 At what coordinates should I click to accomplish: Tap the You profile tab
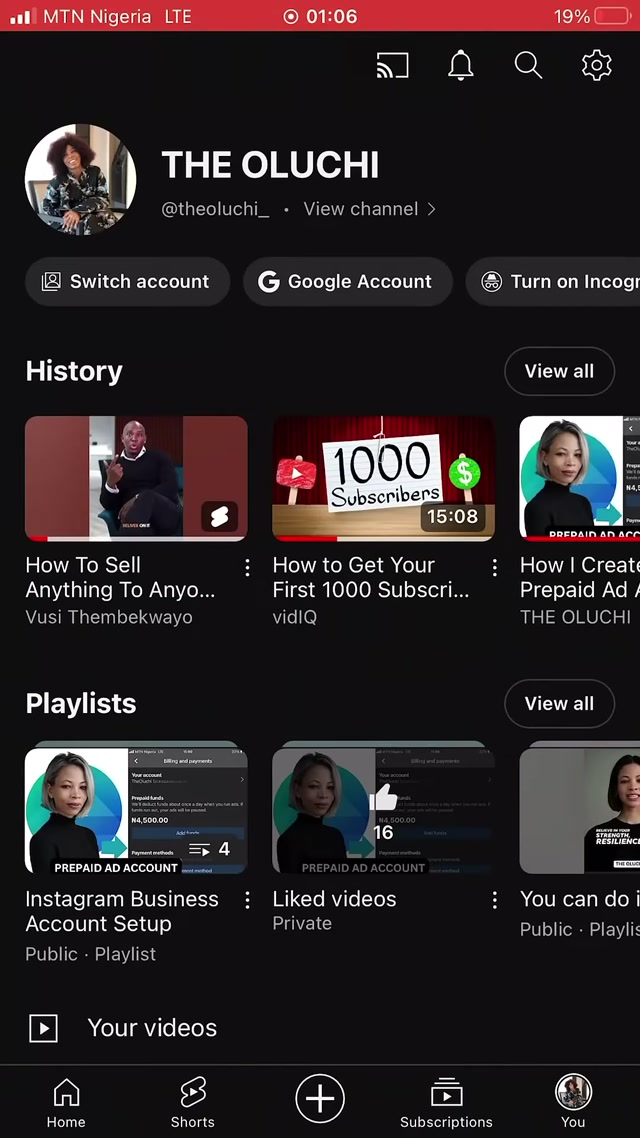coord(573,1102)
